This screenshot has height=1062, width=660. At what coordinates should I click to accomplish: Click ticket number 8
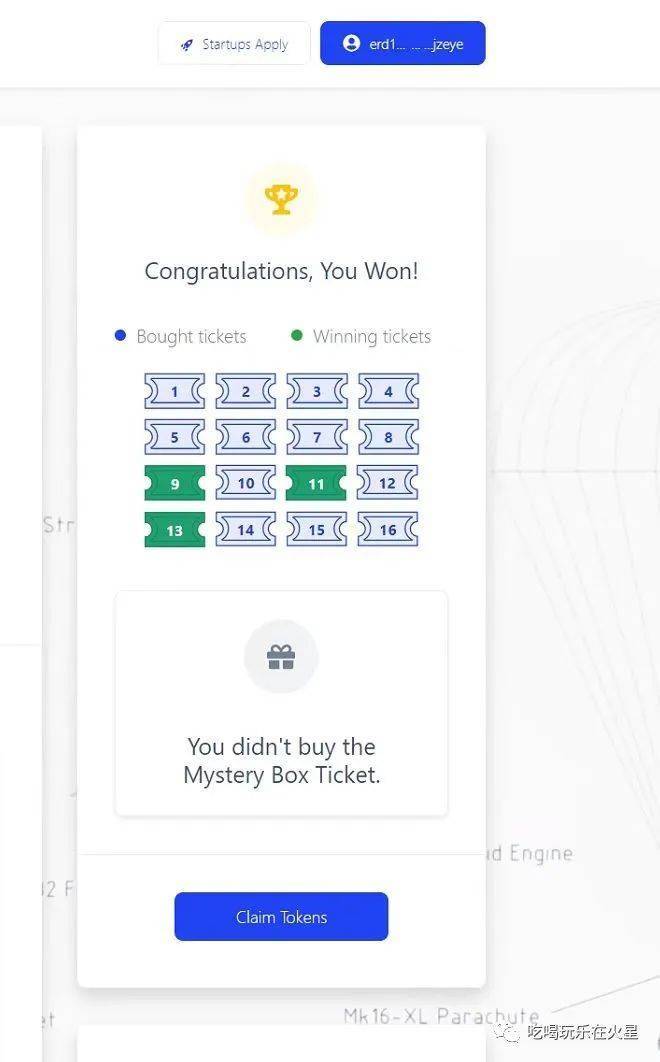[388, 437]
